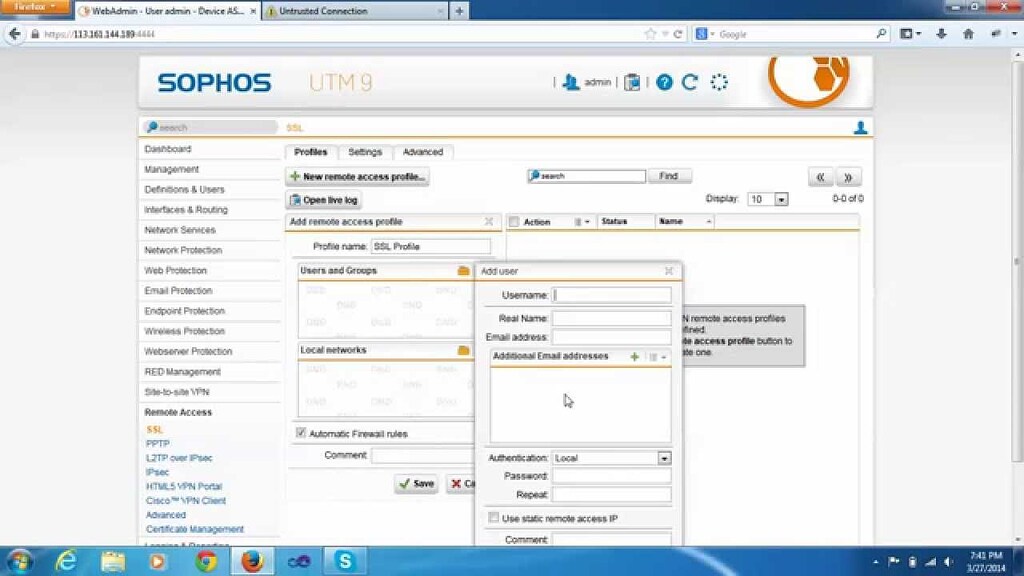Image resolution: width=1024 pixels, height=576 pixels.
Task: Open the admin user menu icon
Action: [571, 82]
